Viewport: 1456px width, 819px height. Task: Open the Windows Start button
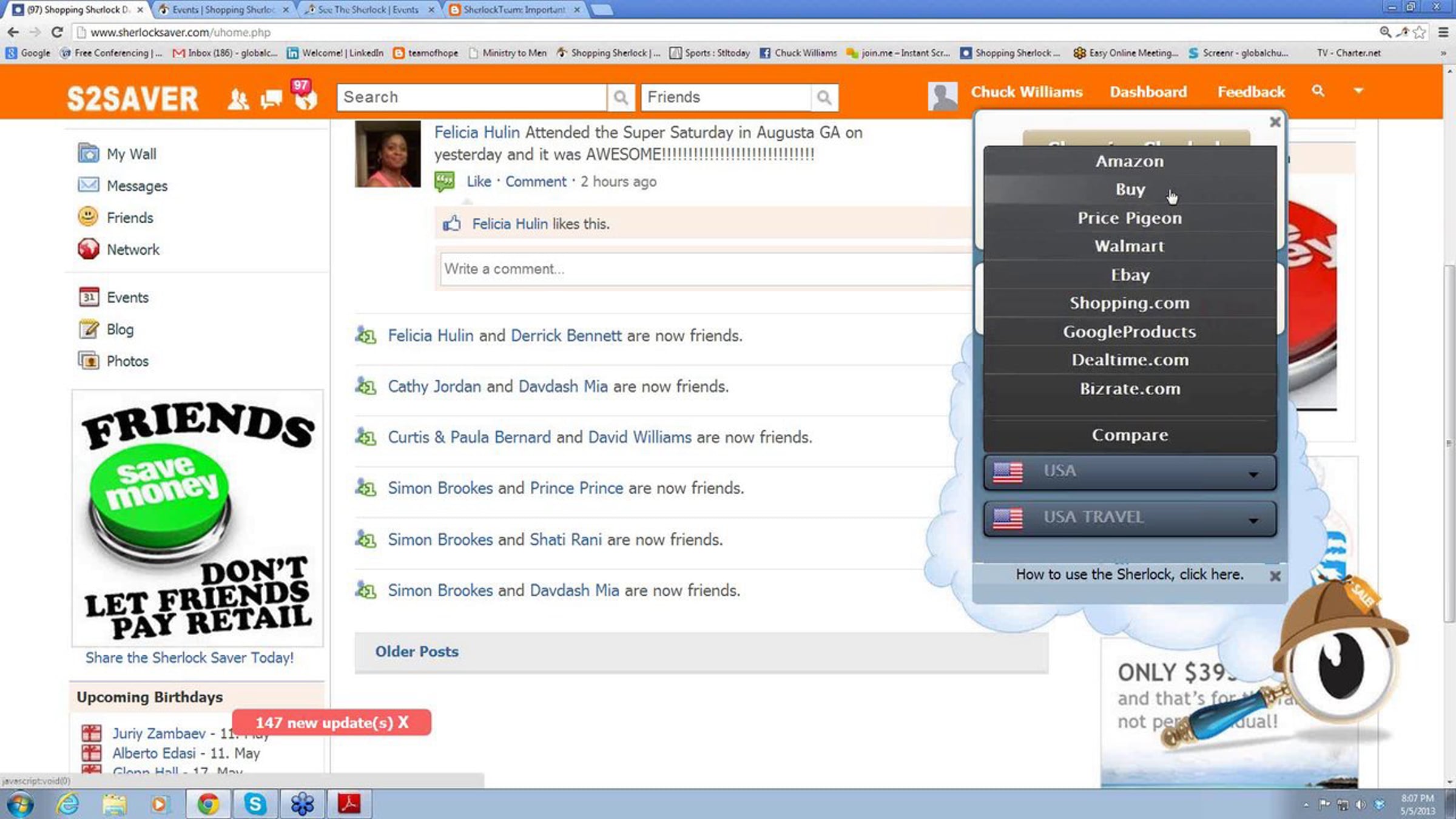20,804
